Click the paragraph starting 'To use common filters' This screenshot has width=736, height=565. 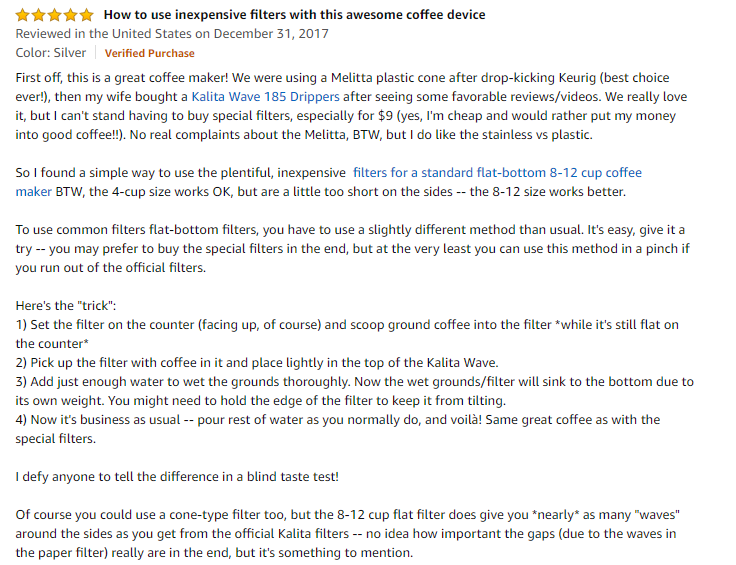click(353, 249)
